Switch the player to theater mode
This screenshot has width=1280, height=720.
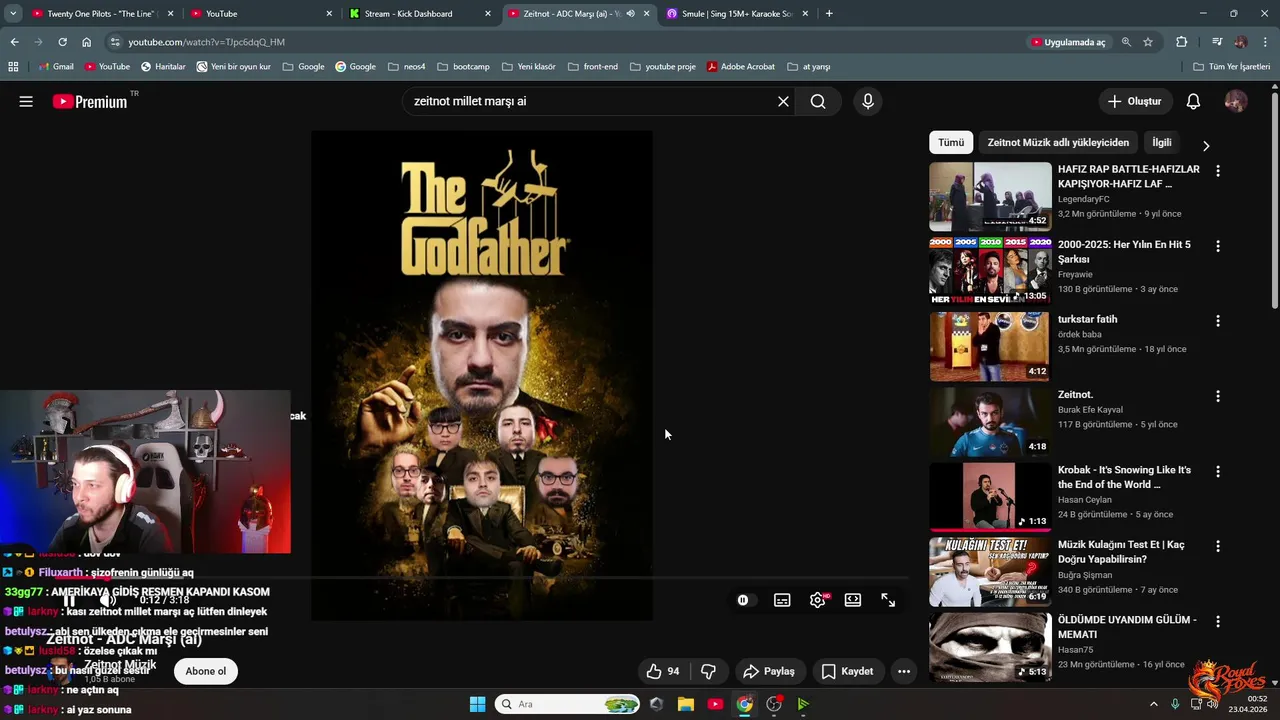(853, 600)
